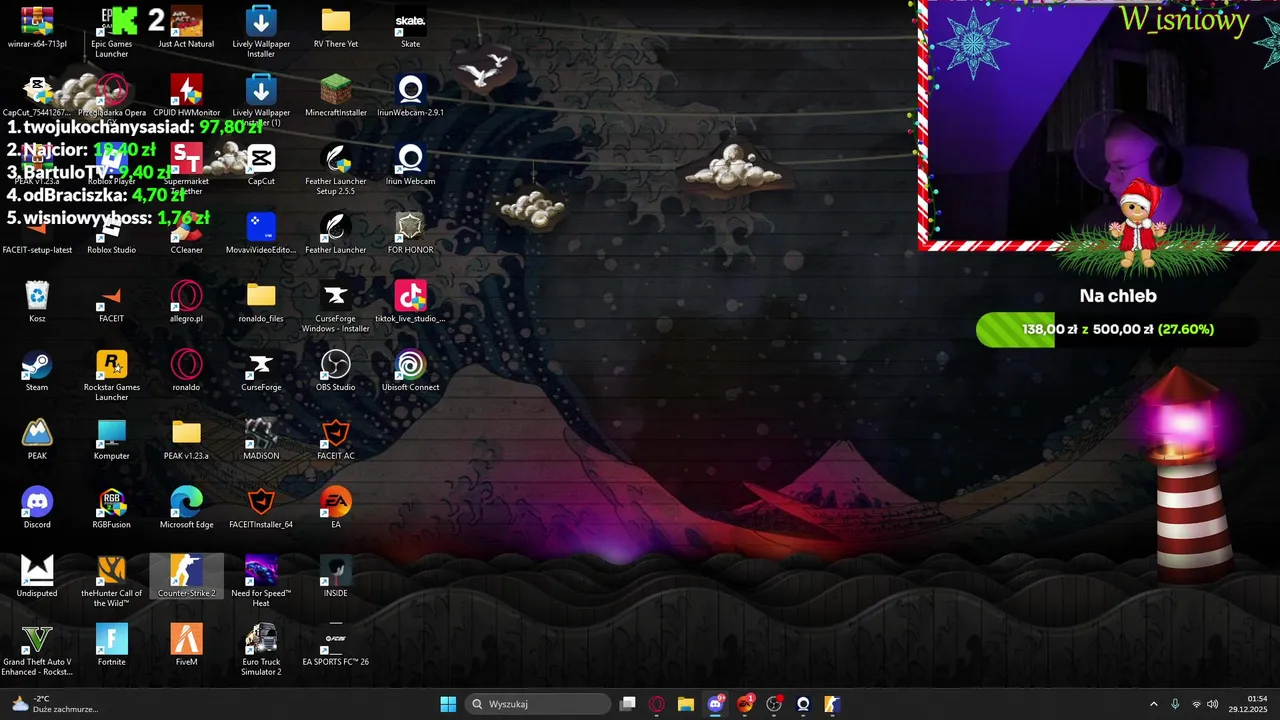The width and height of the screenshot is (1280, 720).
Task: Select the MinecraftInstaller icon
Action: tap(336, 96)
